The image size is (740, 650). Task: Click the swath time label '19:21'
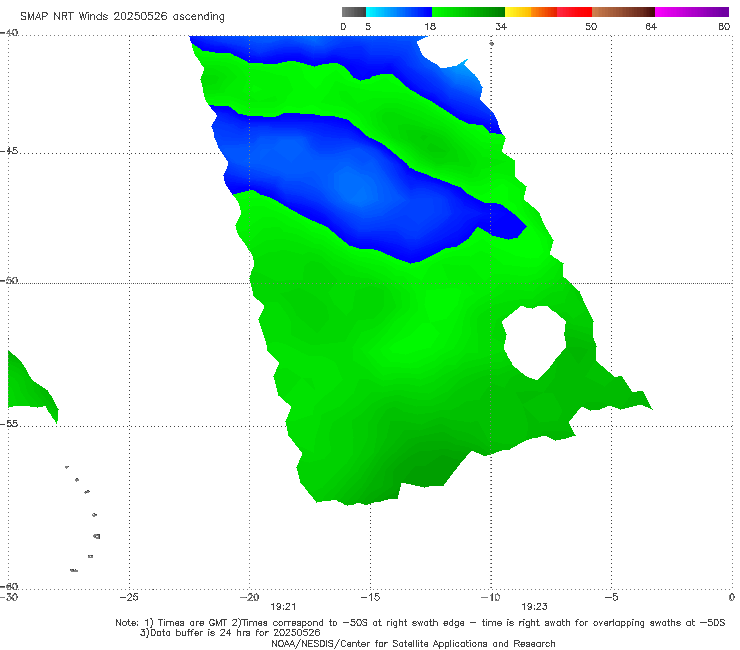click(x=283, y=607)
